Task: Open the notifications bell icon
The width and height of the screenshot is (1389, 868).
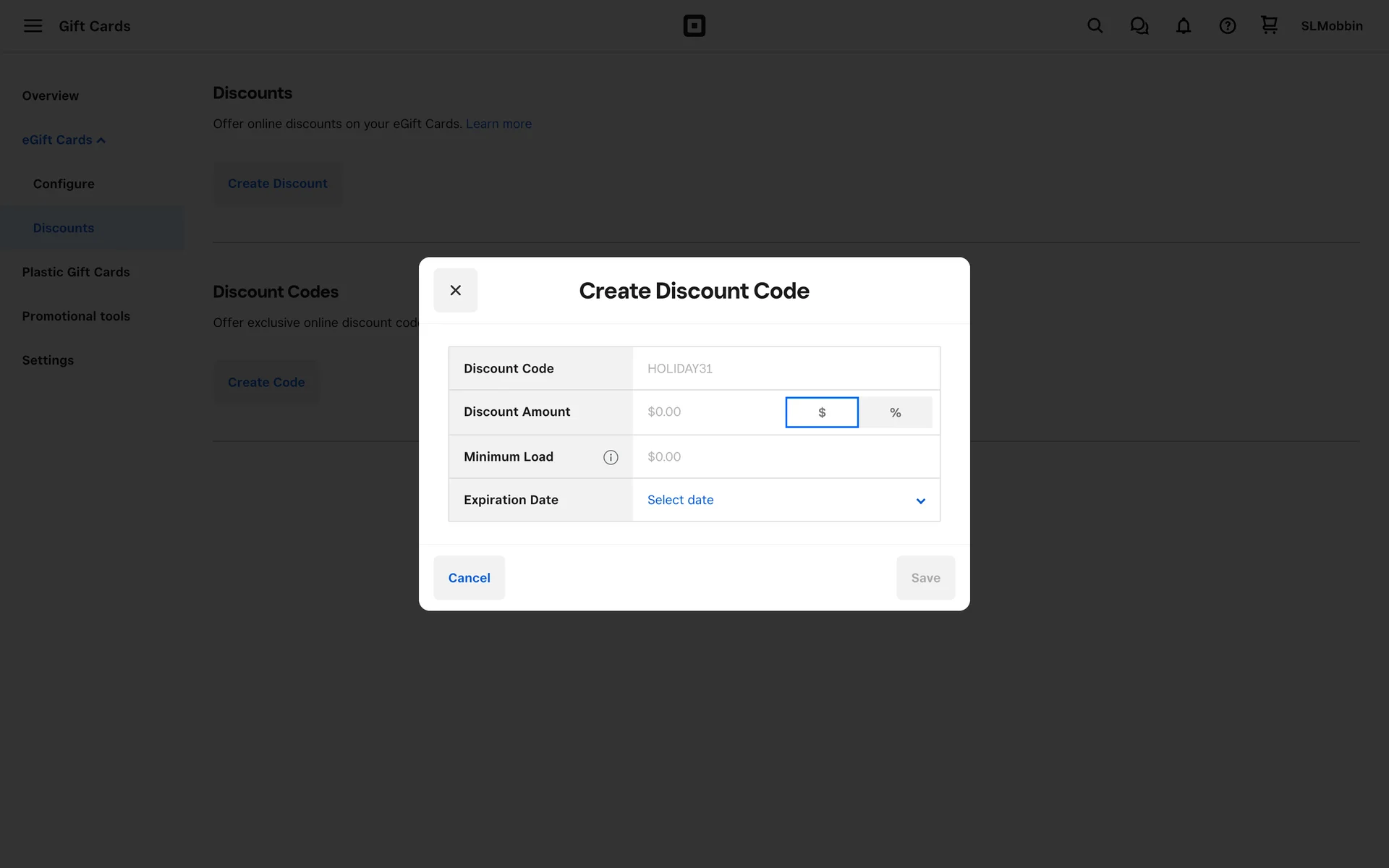Action: [1183, 26]
